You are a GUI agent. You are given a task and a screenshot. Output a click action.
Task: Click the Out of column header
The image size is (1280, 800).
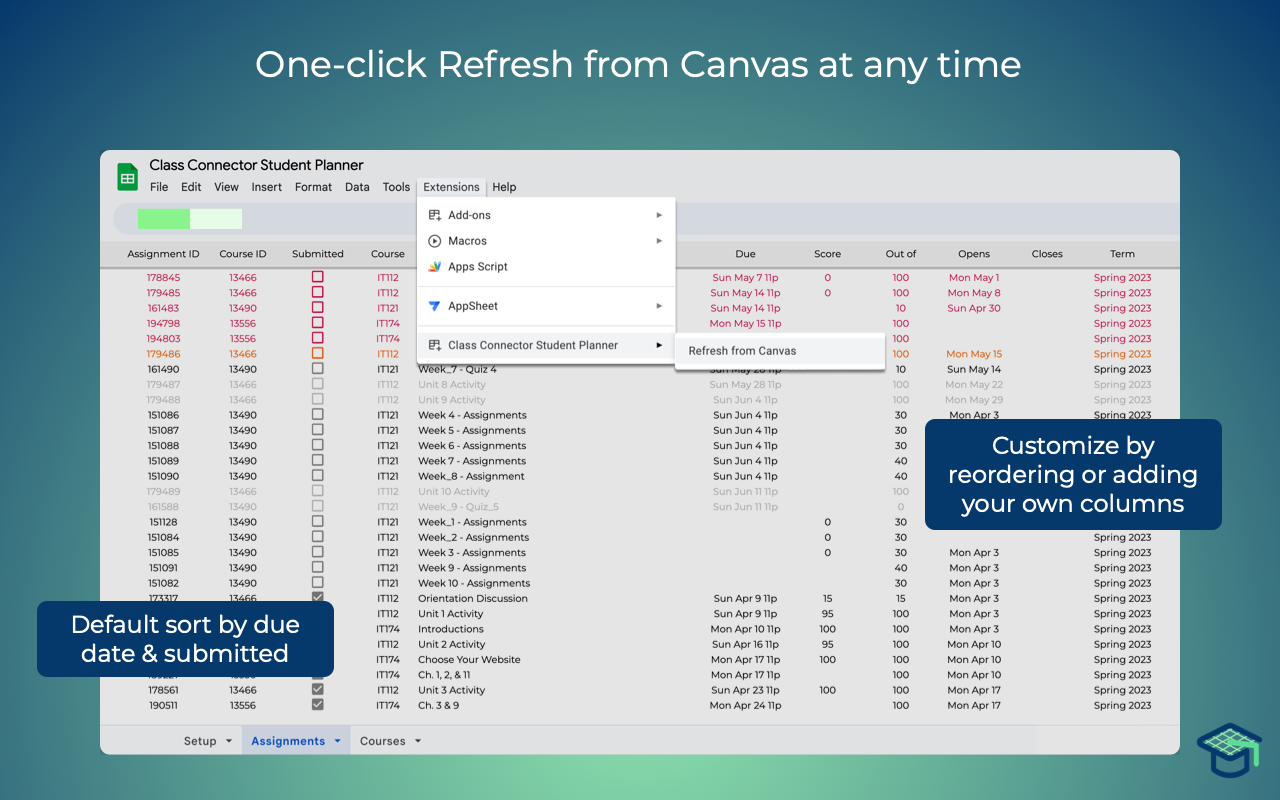point(901,254)
